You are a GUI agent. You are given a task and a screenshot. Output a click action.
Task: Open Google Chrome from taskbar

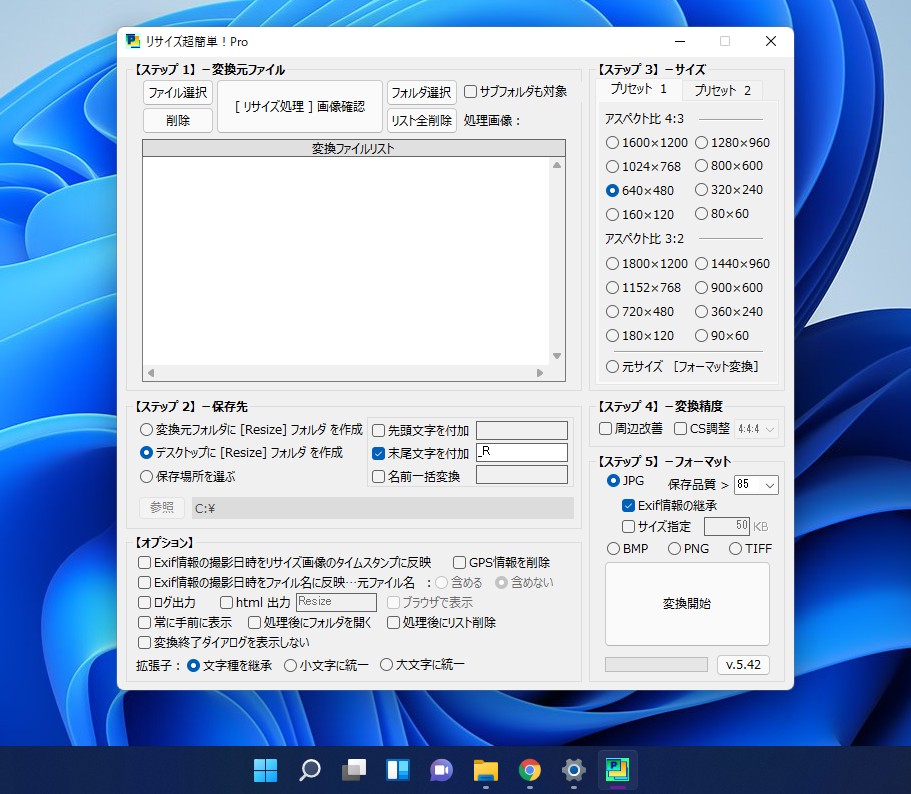[x=529, y=770]
